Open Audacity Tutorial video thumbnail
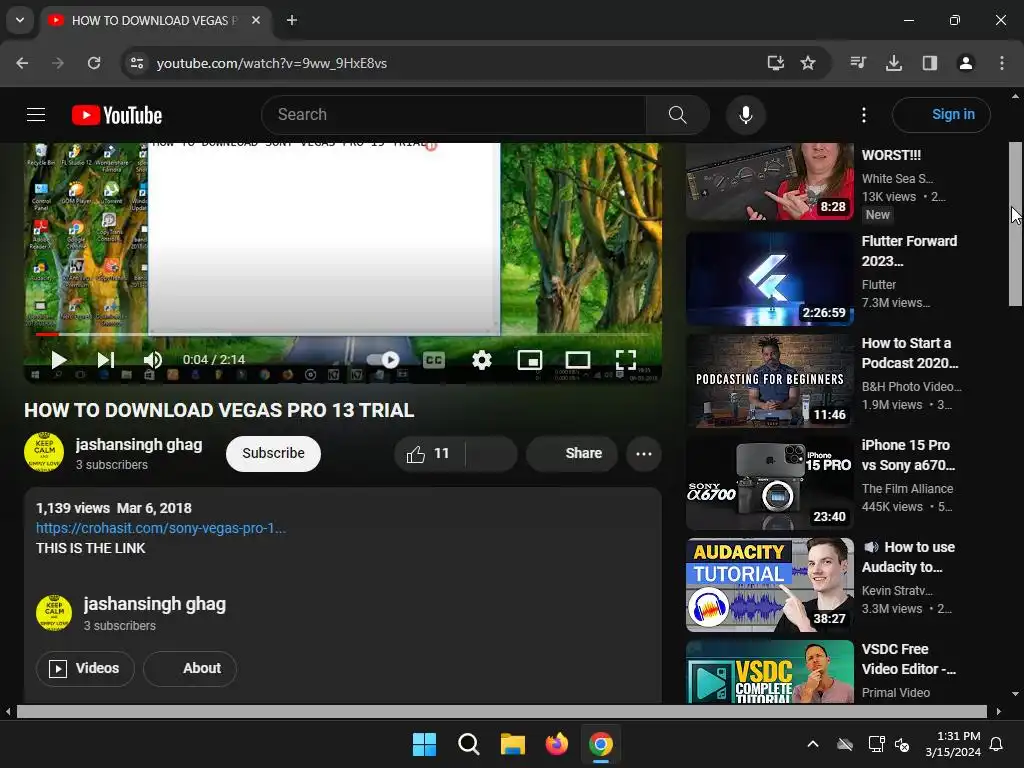 [770, 584]
